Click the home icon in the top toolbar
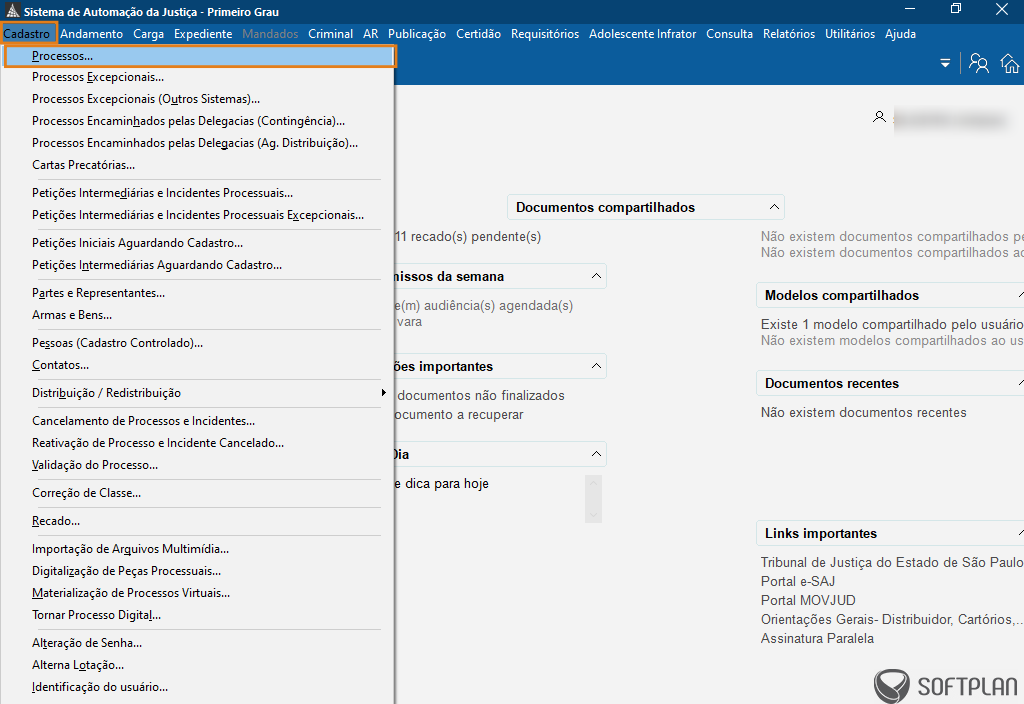This screenshot has width=1024, height=704. click(1010, 63)
